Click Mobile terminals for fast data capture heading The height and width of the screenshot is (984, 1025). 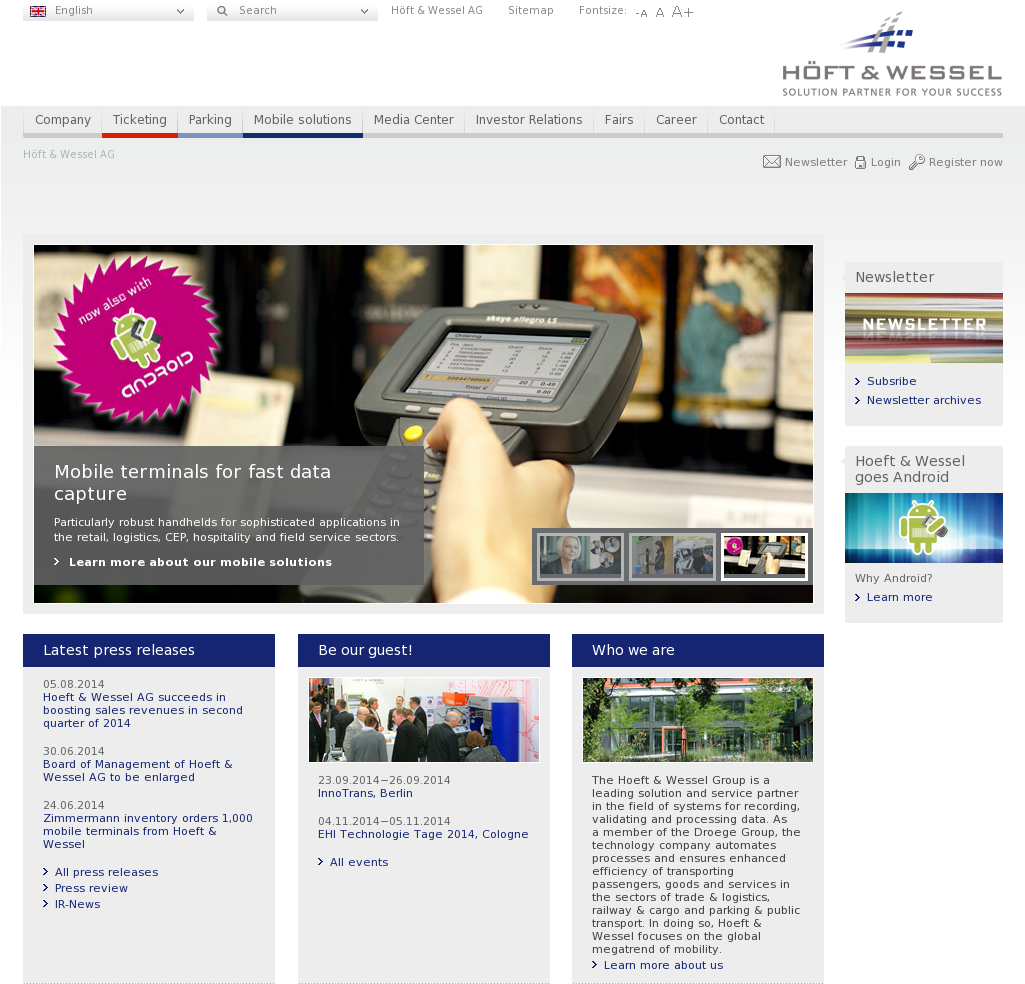click(x=192, y=483)
